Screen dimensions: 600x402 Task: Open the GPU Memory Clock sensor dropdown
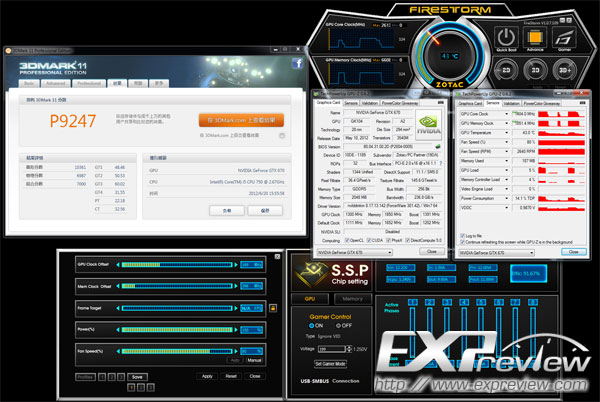coord(506,123)
